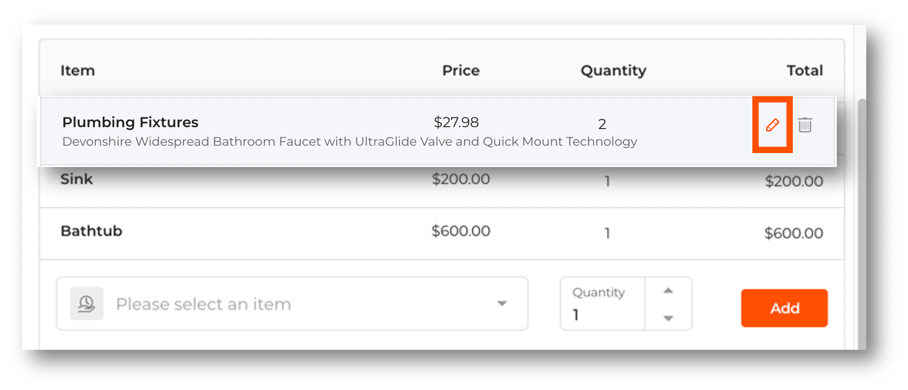Increase quantity with the up arrow
The image size is (908, 390).
click(x=668, y=291)
